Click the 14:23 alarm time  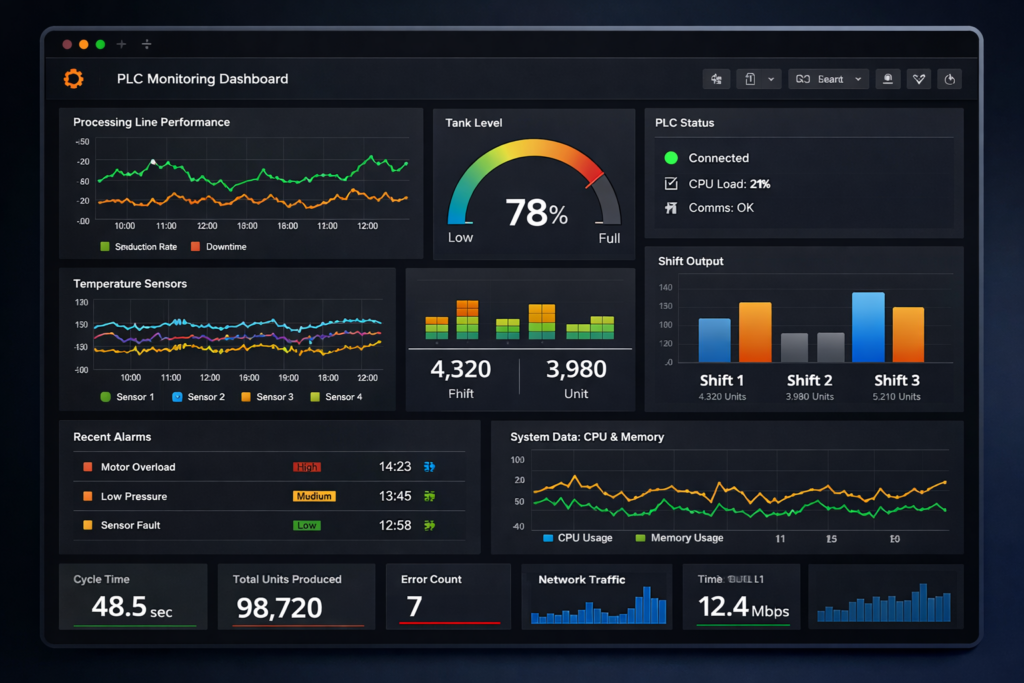click(x=395, y=467)
